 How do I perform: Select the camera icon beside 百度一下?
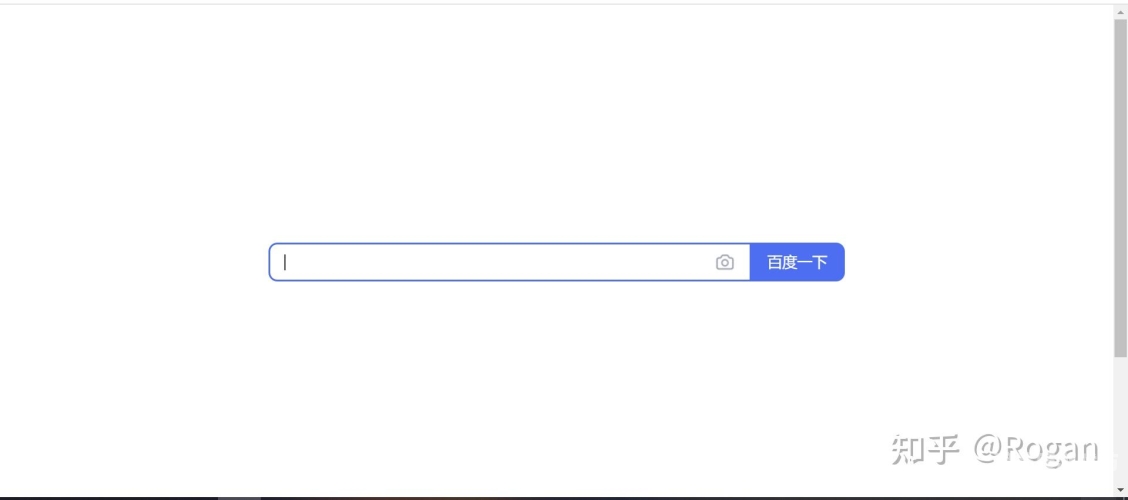725,262
